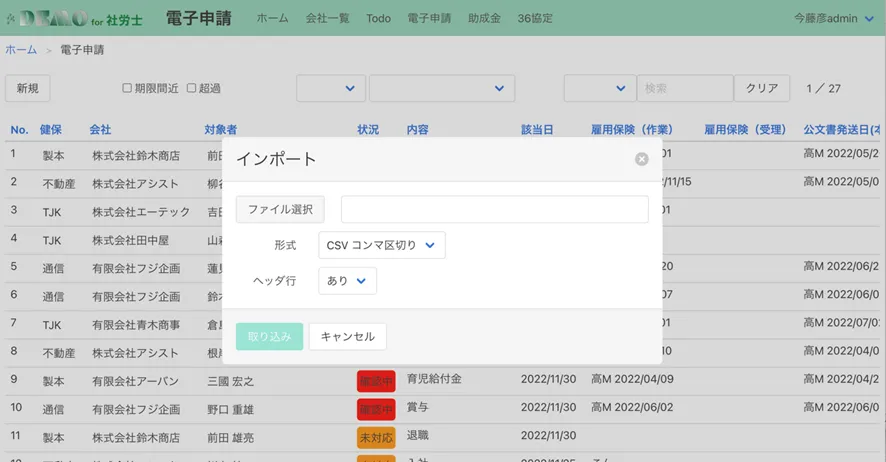Sort by the 該当日 column header
Image resolution: width=886 pixels, height=462 pixels.
537,130
